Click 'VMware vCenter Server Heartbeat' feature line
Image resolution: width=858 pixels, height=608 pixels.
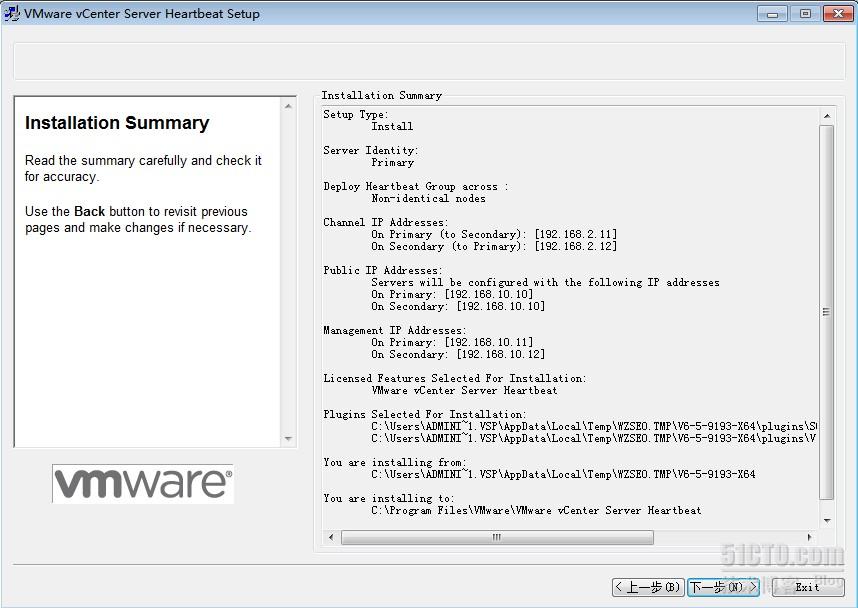tap(464, 391)
